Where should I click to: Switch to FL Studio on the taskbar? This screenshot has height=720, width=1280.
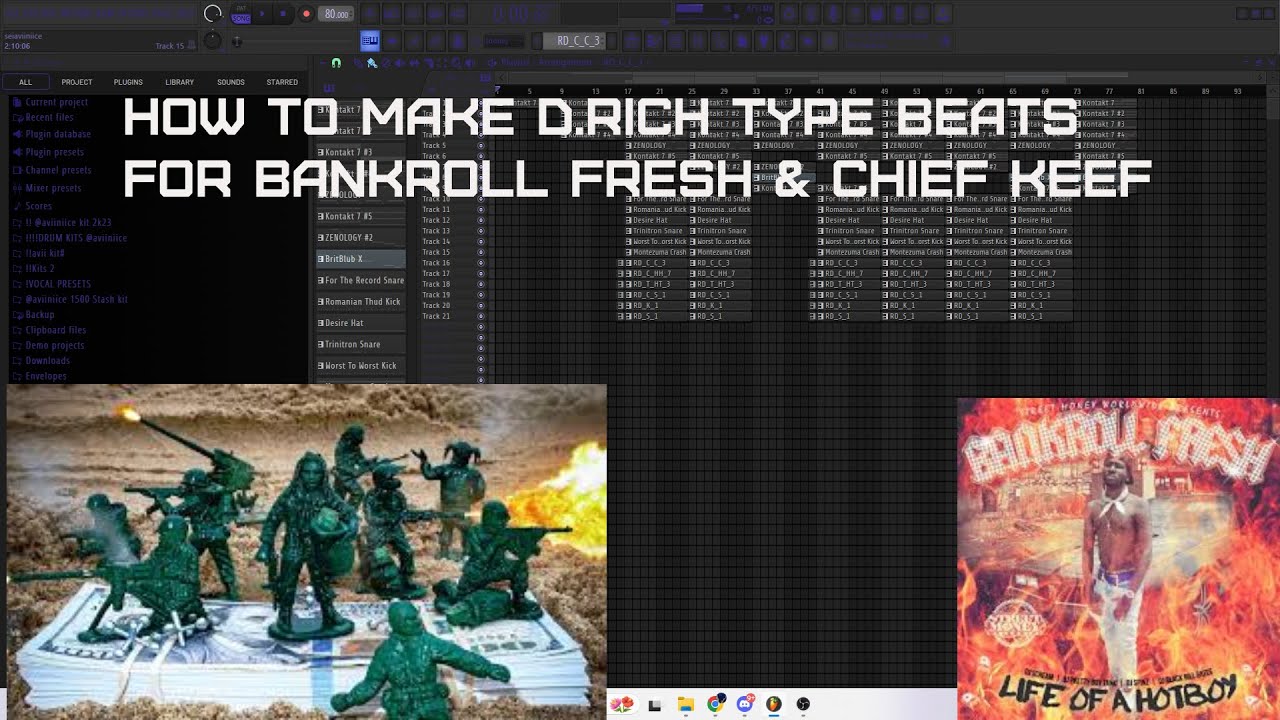[774, 705]
